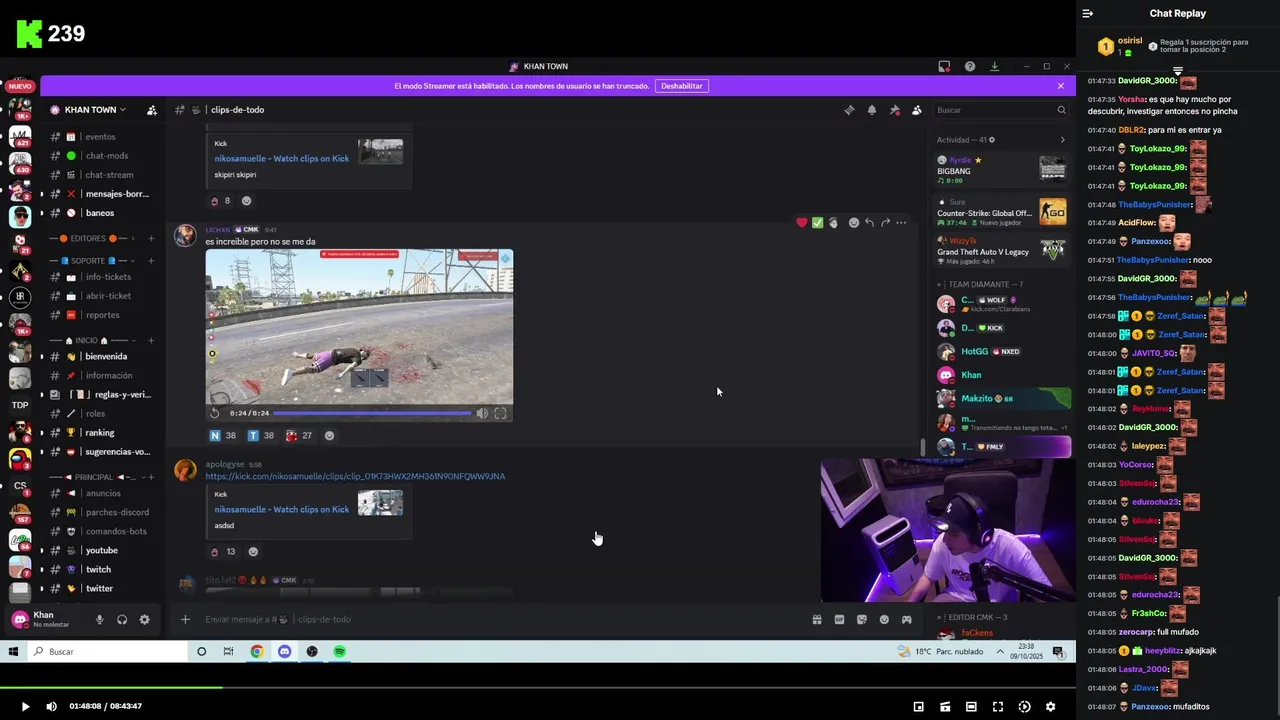Play the Kick stream replay

pos(25,707)
